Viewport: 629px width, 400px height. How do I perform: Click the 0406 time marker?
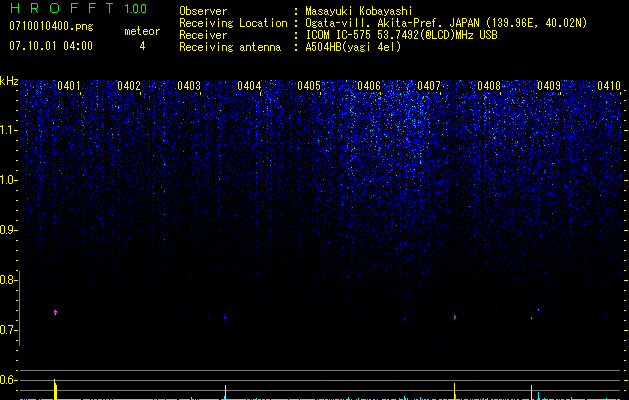[369, 86]
